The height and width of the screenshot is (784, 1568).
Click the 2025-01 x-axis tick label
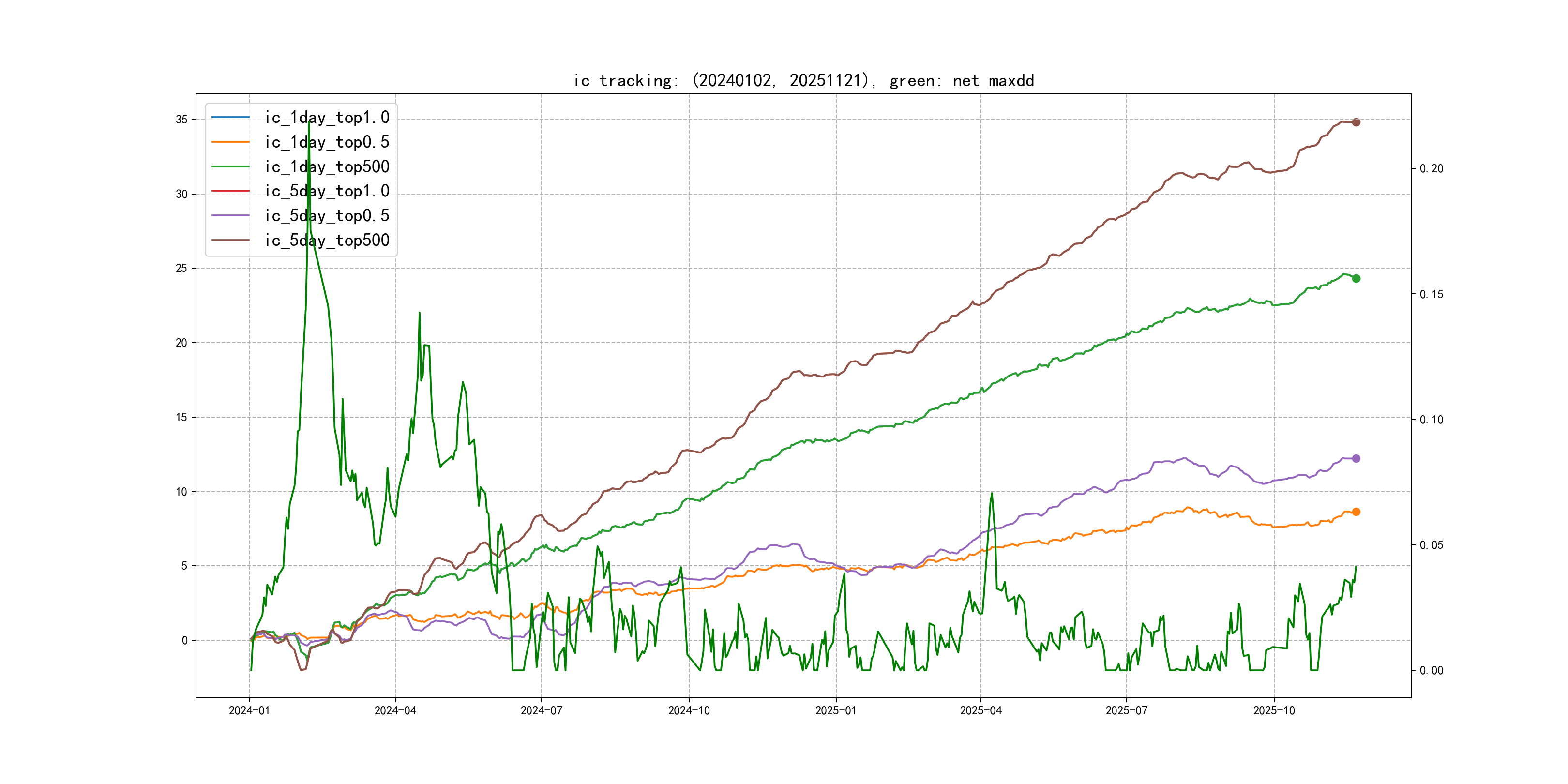pos(835,710)
